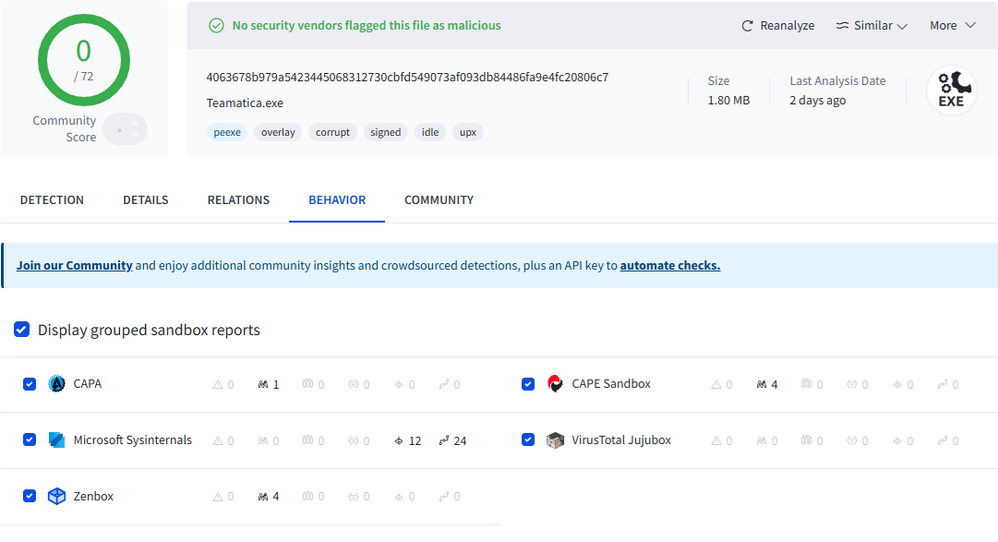Screen dimensions: 998x542
Task: Click the Similar approximate-equal icon
Action: click(842, 25)
